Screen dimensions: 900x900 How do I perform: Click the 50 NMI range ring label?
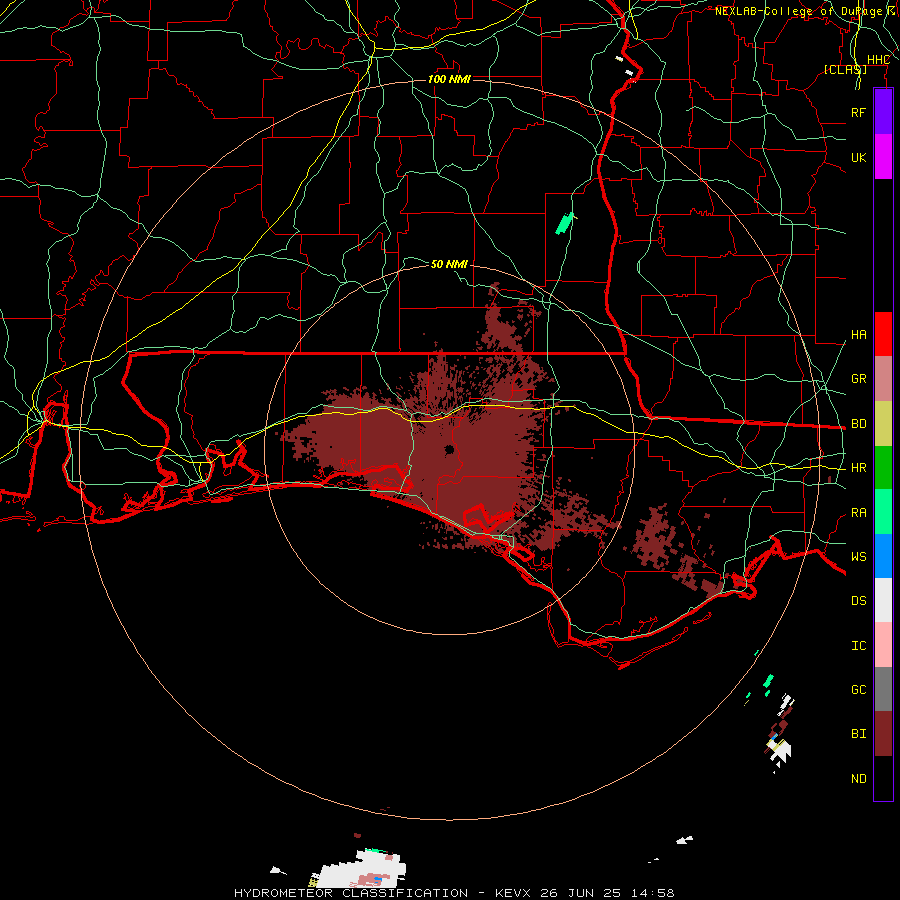point(449,264)
